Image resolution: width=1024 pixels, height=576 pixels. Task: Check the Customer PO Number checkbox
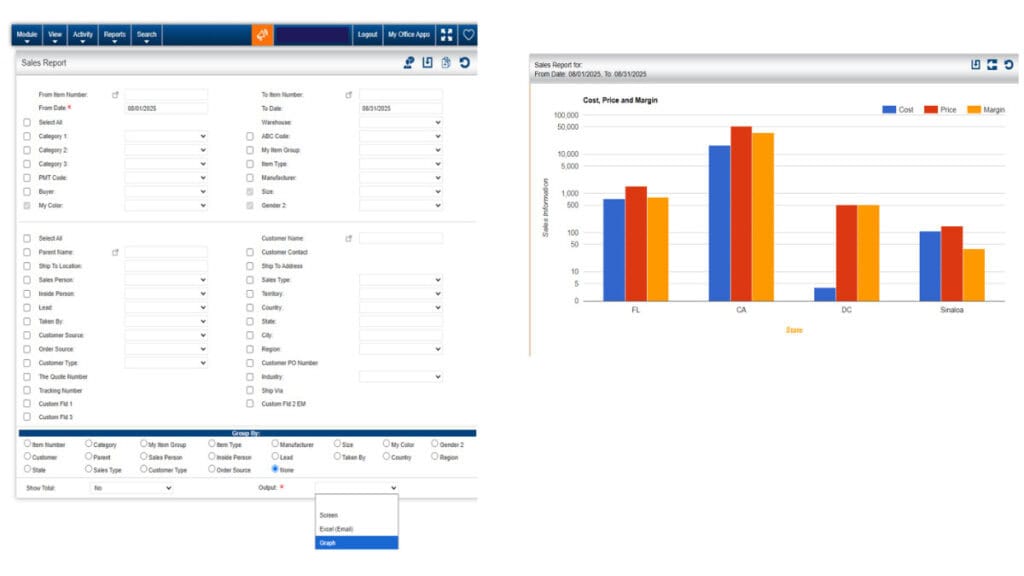pyautogui.click(x=249, y=363)
